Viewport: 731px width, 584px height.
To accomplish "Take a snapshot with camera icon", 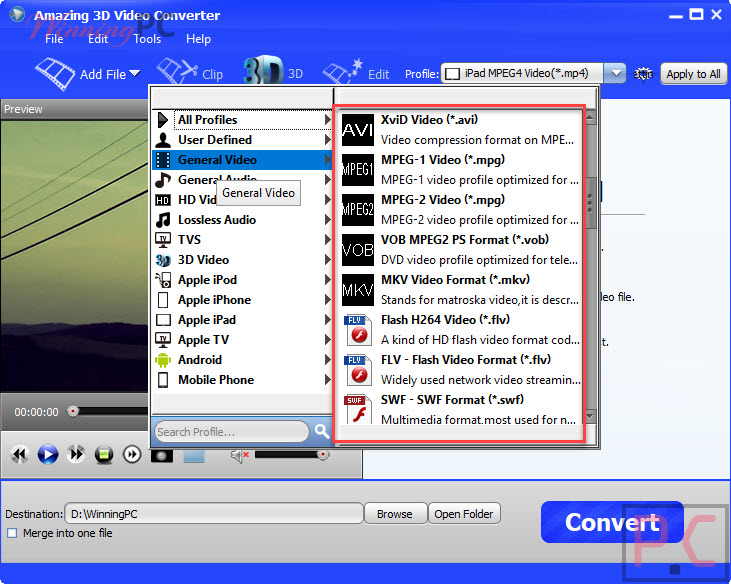I will (x=162, y=455).
